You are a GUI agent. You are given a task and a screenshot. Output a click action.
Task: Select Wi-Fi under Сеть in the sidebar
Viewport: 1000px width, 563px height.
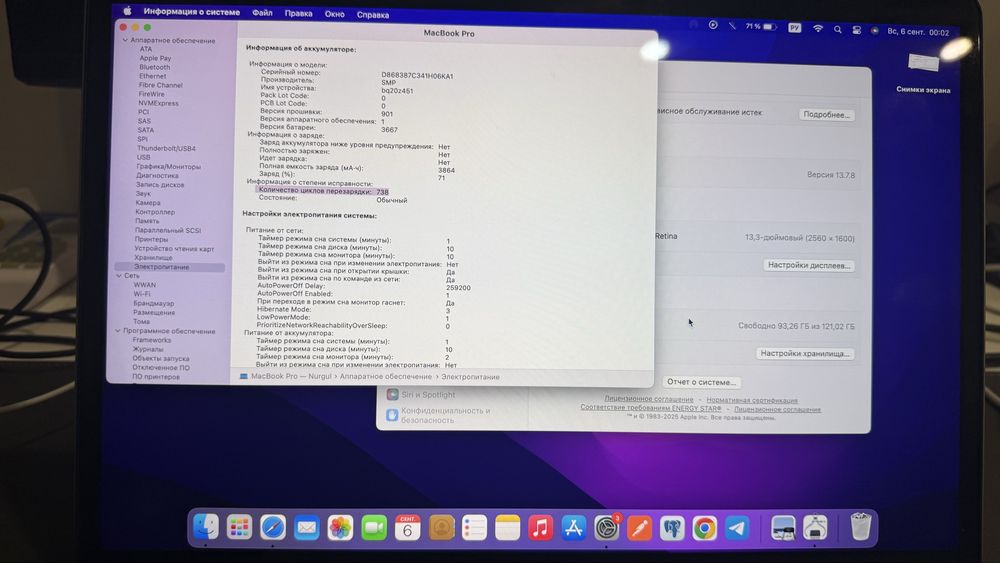(142, 294)
